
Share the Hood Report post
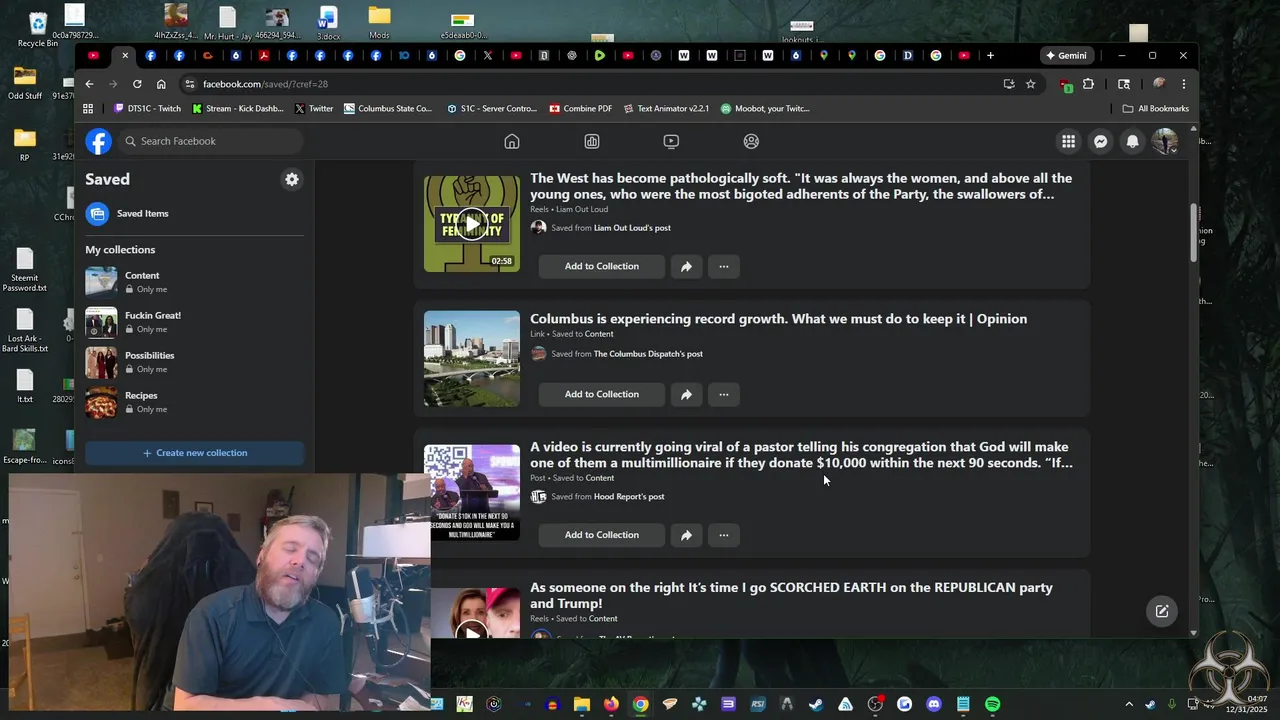pyautogui.click(x=686, y=535)
